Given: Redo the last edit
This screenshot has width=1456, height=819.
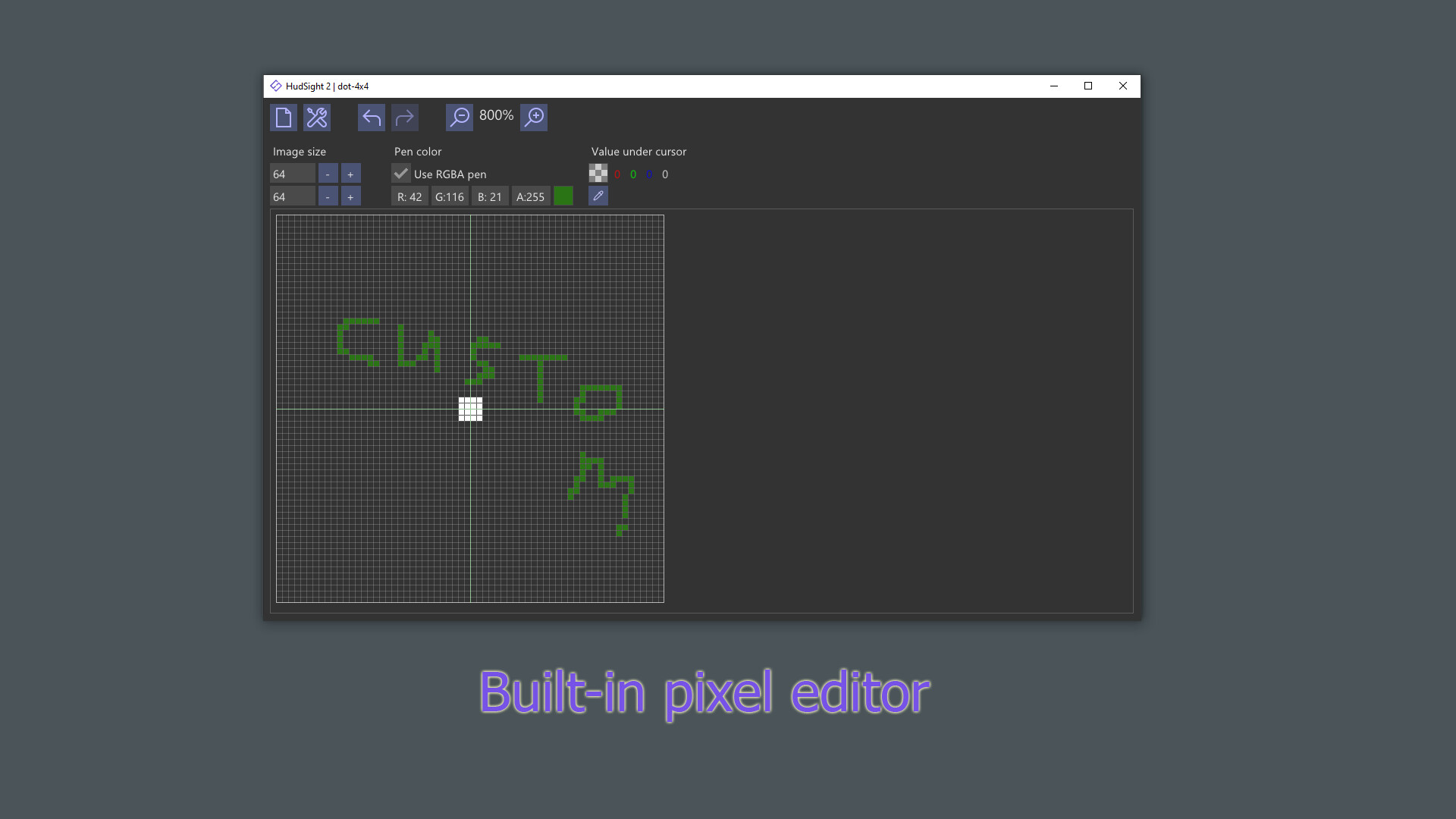Looking at the screenshot, I should (x=405, y=118).
